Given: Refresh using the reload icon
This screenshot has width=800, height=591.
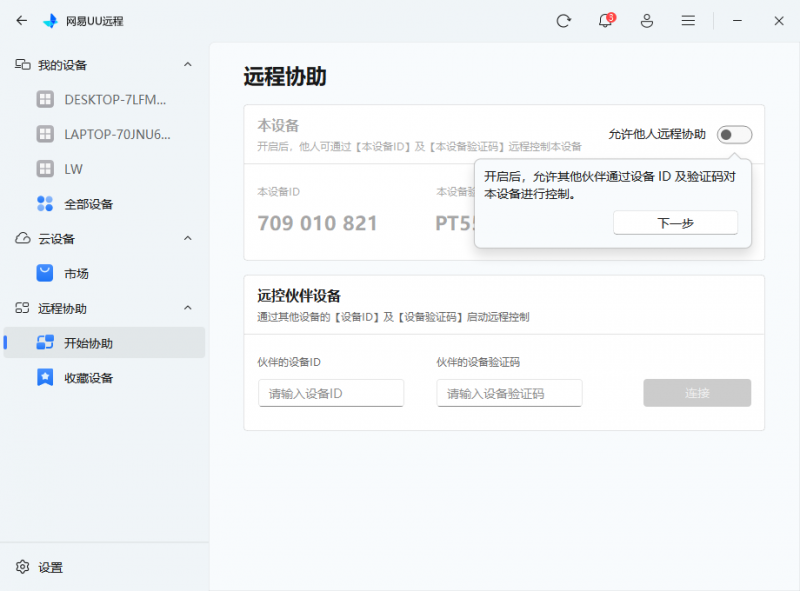Looking at the screenshot, I should (563, 20).
